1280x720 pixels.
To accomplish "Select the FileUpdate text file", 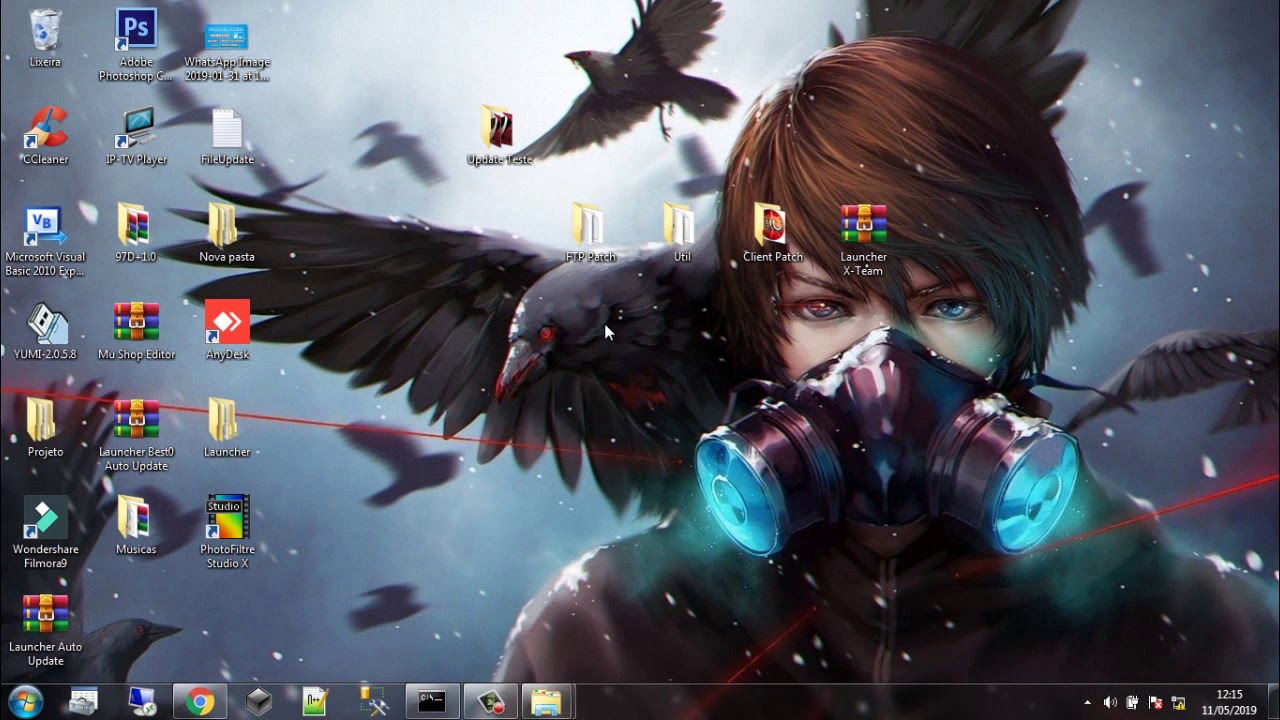I will [x=227, y=136].
